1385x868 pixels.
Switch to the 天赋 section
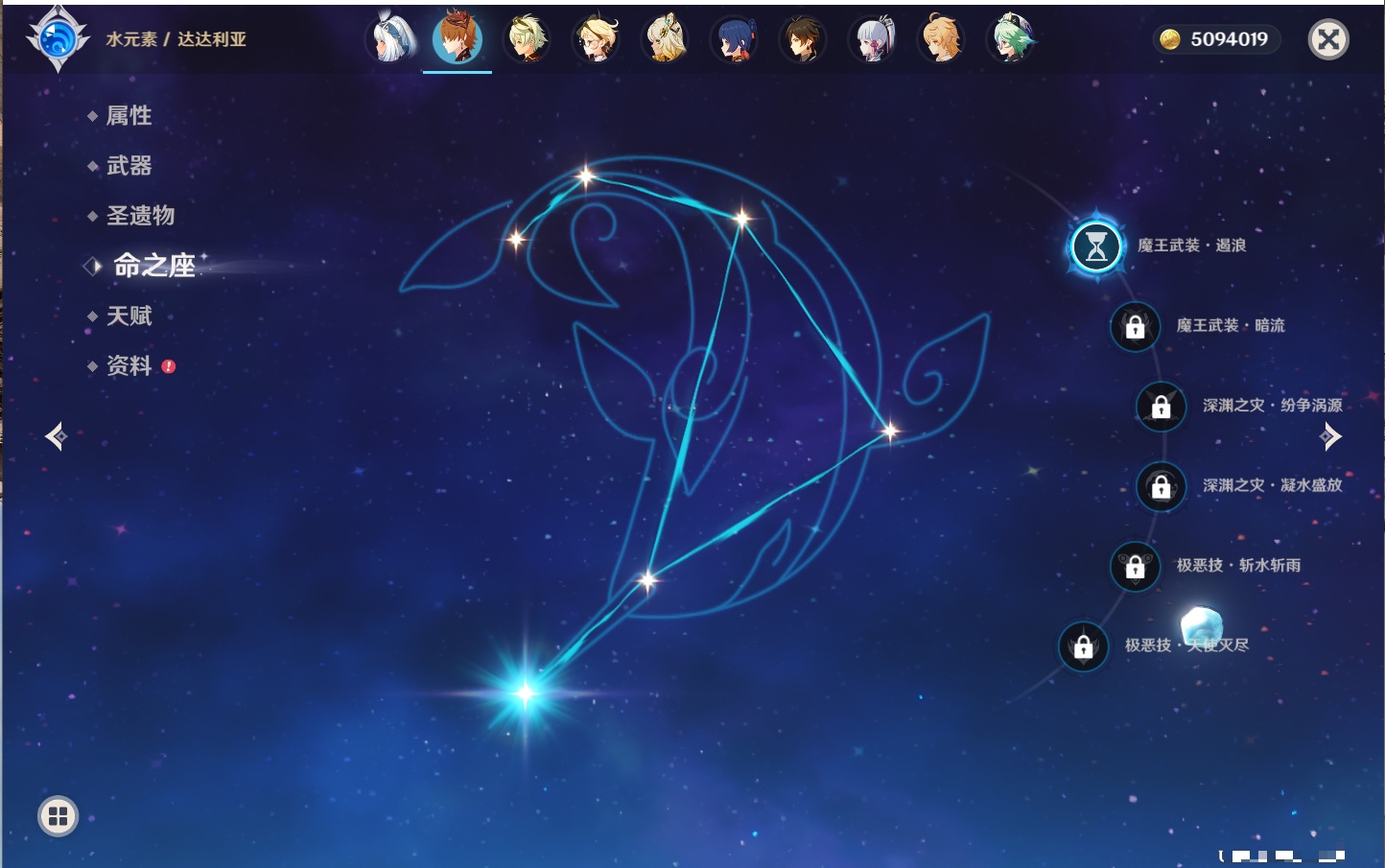coord(129,316)
